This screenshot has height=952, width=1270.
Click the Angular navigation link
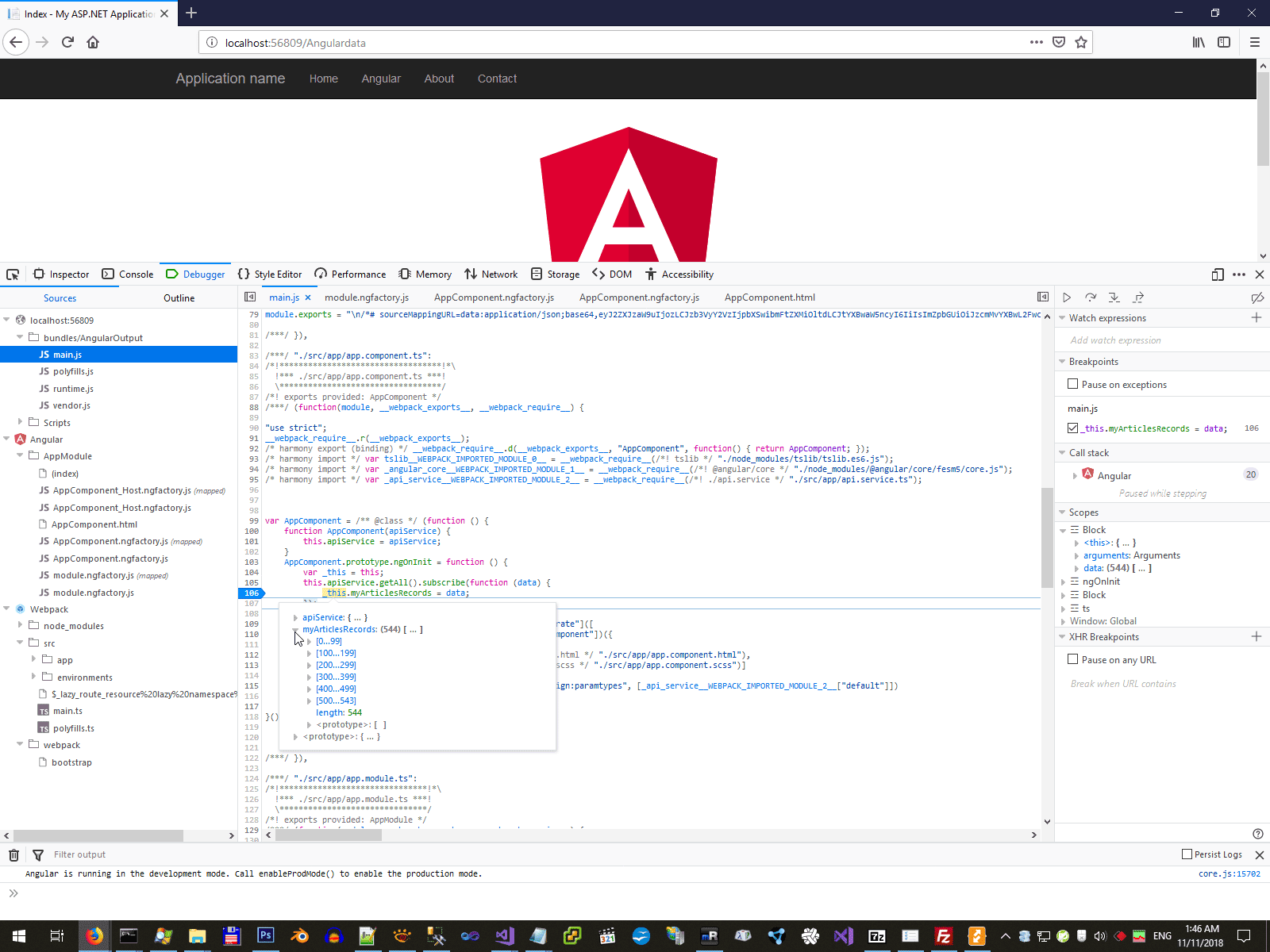coord(381,79)
